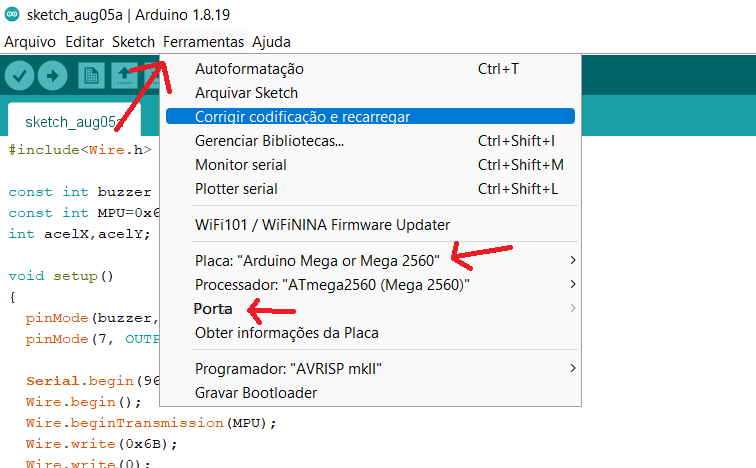Click the Open sketch up-arrow icon
756x468 pixels.
pyautogui.click(x=124, y=76)
